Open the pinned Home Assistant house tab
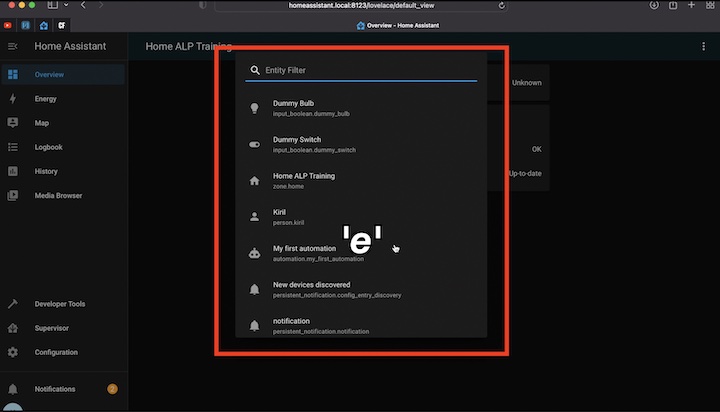Image resolution: width=720 pixels, height=412 pixels. pos(44,25)
